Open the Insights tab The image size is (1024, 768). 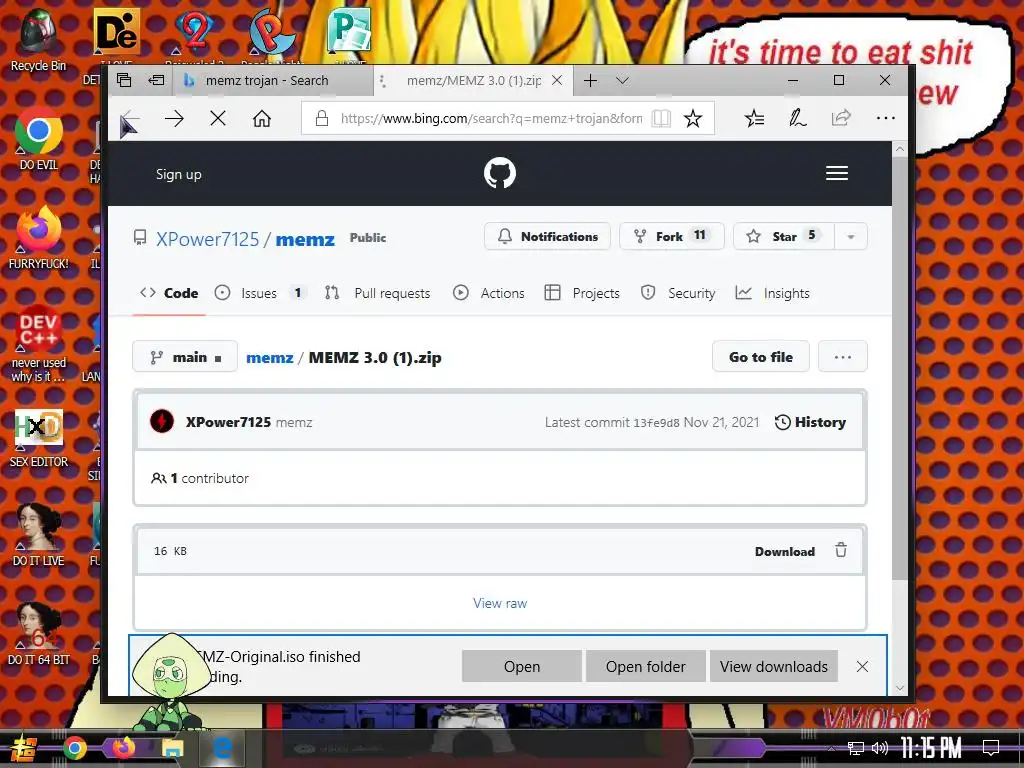click(773, 293)
